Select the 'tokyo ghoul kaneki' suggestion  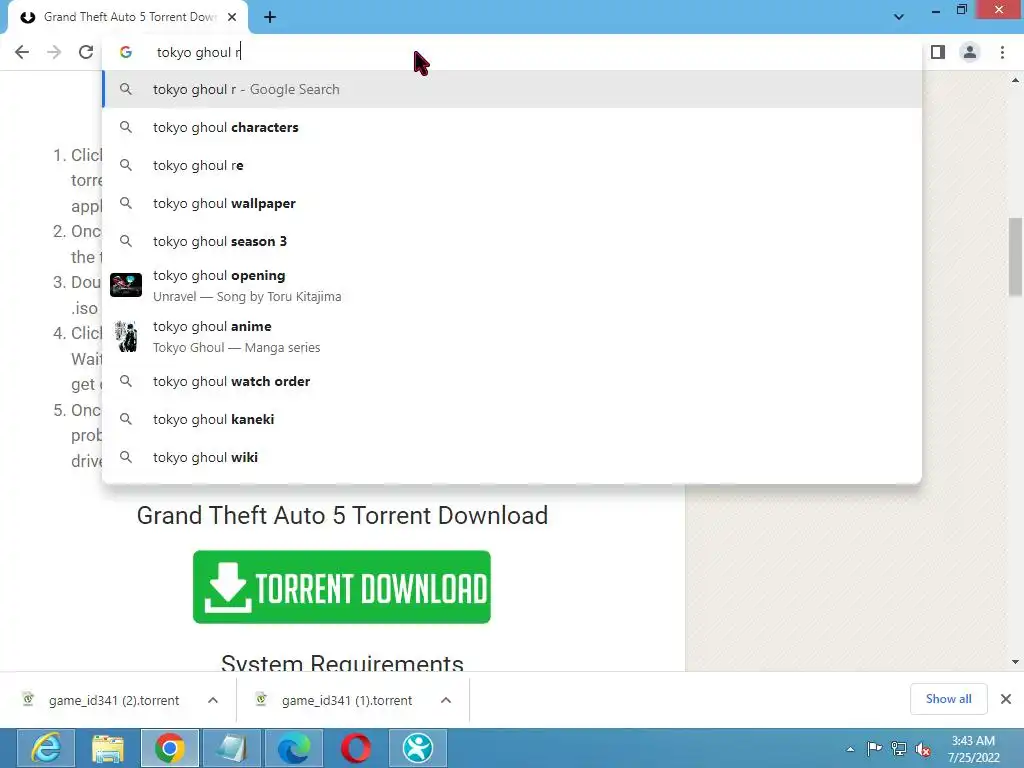click(512, 419)
